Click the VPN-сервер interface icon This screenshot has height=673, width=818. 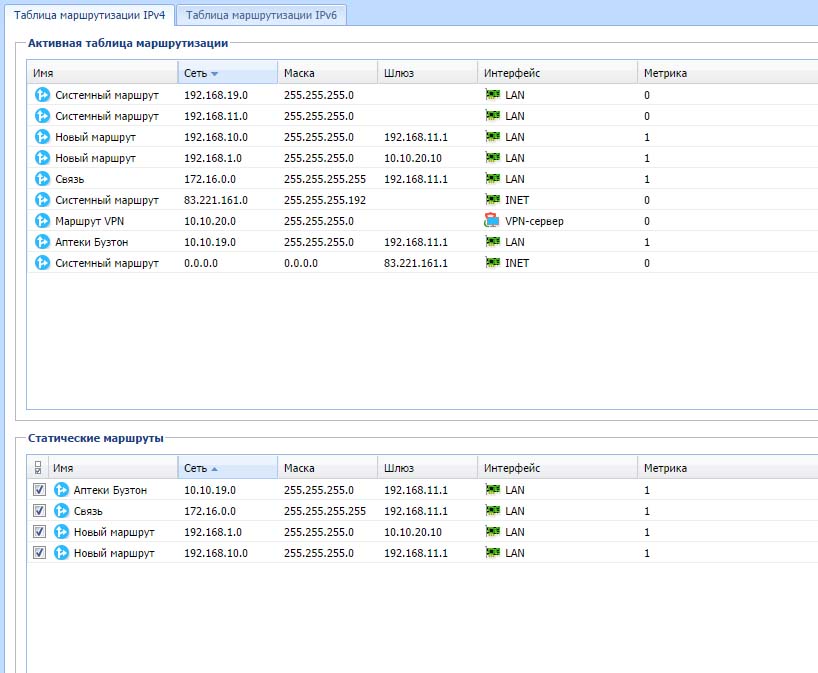pos(492,221)
